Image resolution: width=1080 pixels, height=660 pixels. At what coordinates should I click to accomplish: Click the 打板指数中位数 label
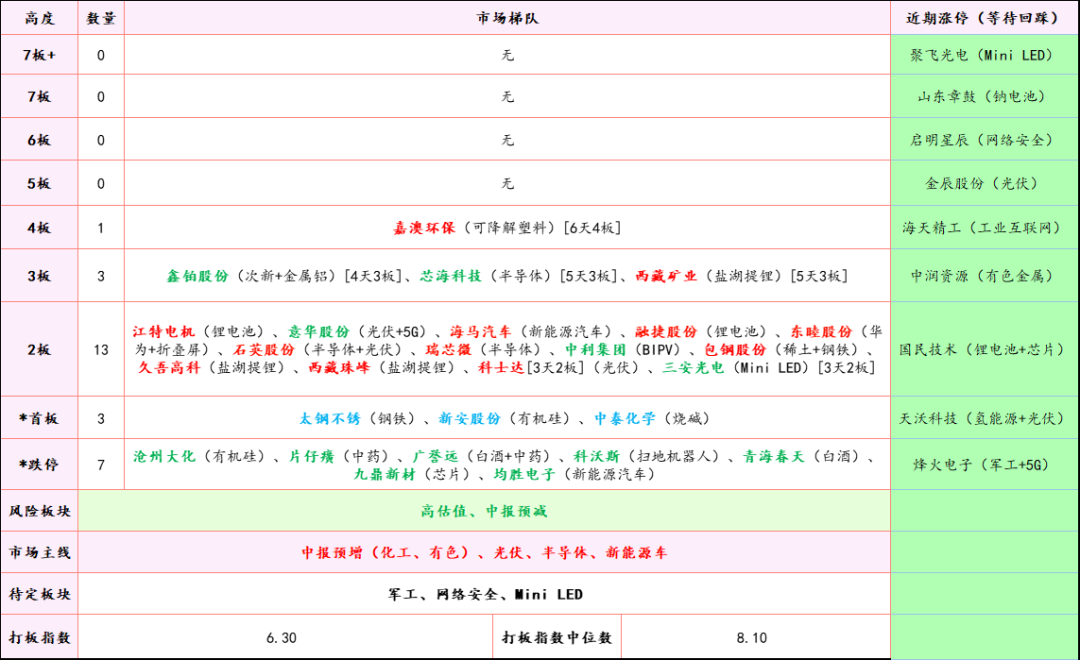click(557, 637)
